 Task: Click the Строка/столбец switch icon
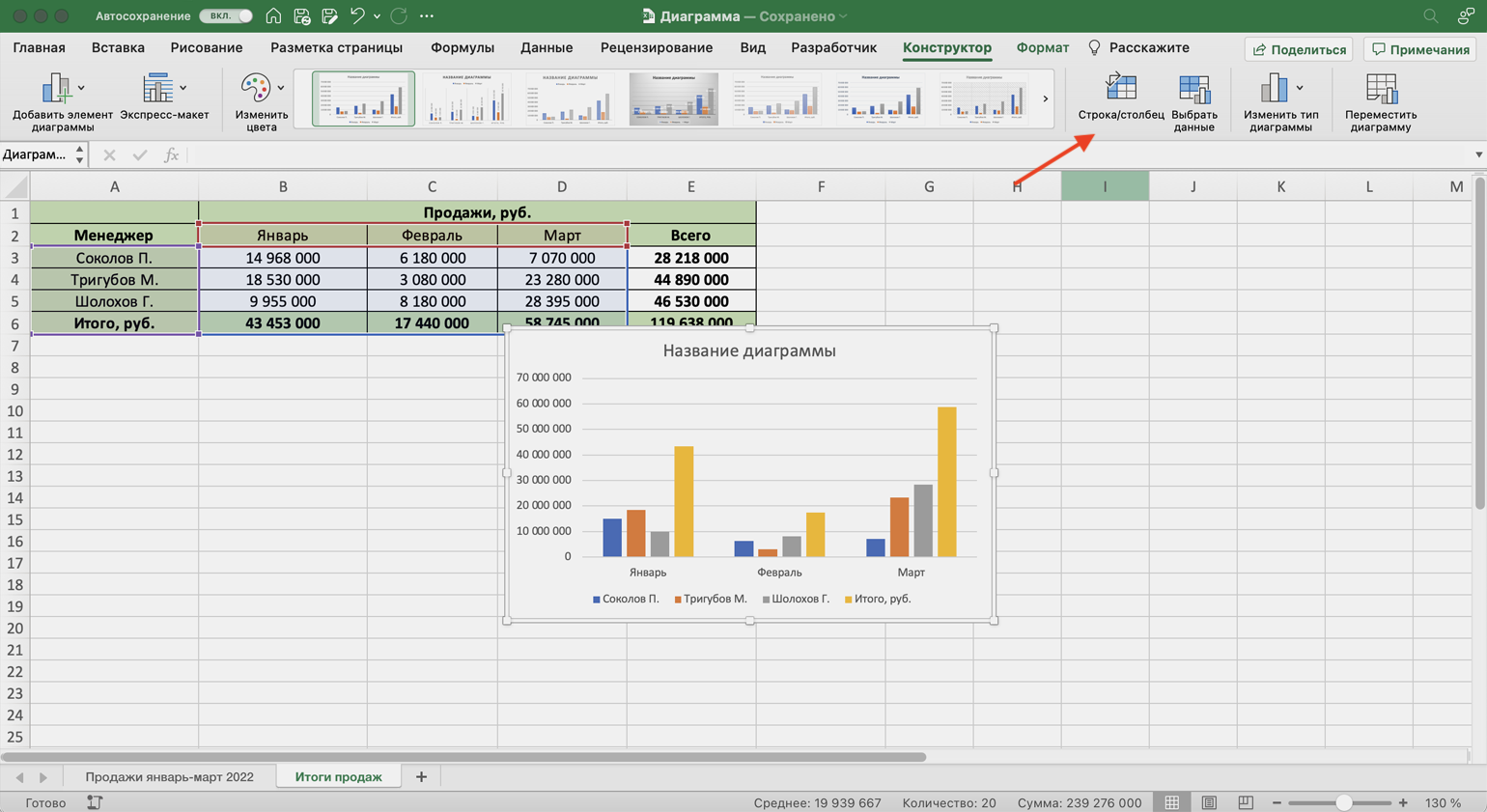point(1120,89)
